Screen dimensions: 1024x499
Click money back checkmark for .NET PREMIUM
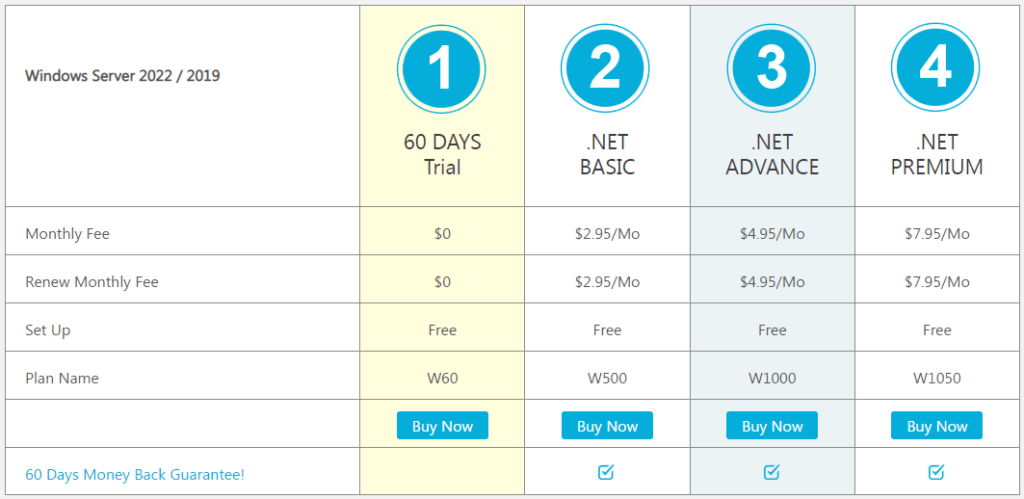pyautogui.click(x=936, y=472)
